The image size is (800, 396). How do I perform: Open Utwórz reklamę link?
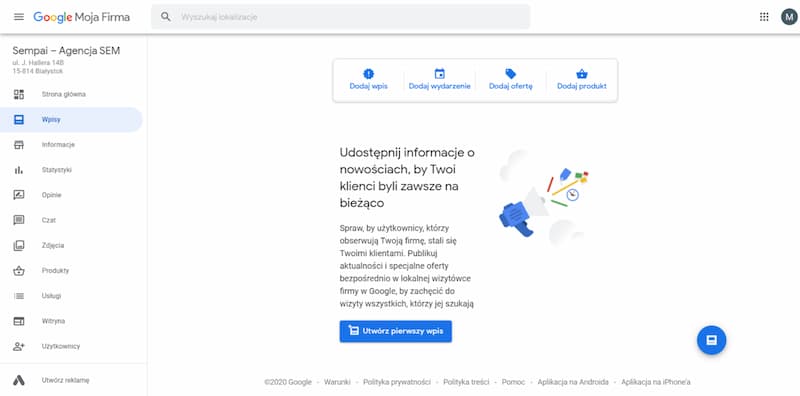(65, 380)
